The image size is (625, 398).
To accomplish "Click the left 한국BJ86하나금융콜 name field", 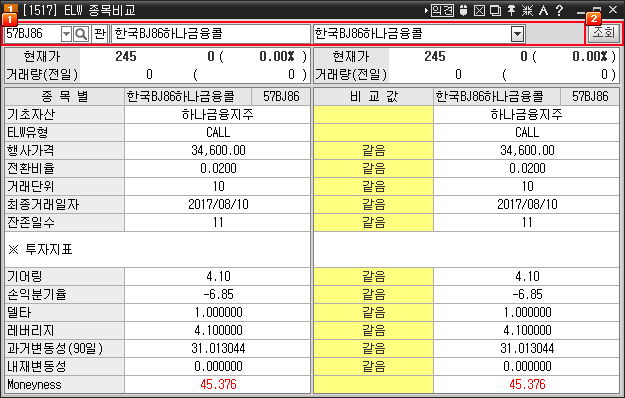I will [210, 34].
